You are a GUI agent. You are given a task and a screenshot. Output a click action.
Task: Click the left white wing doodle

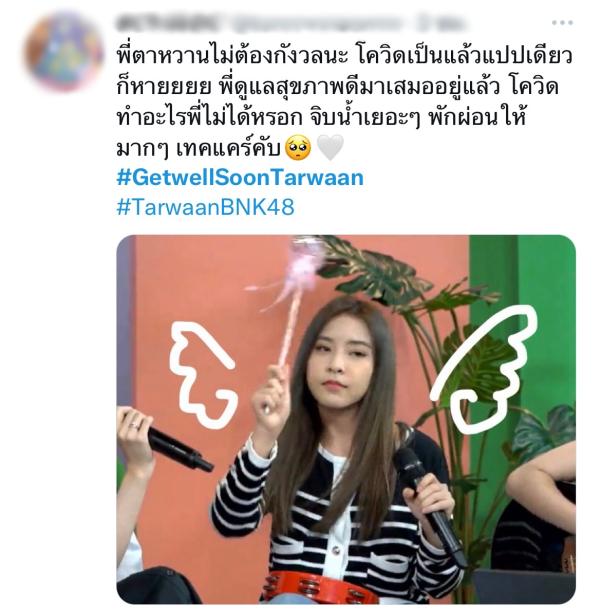coord(202,375)
